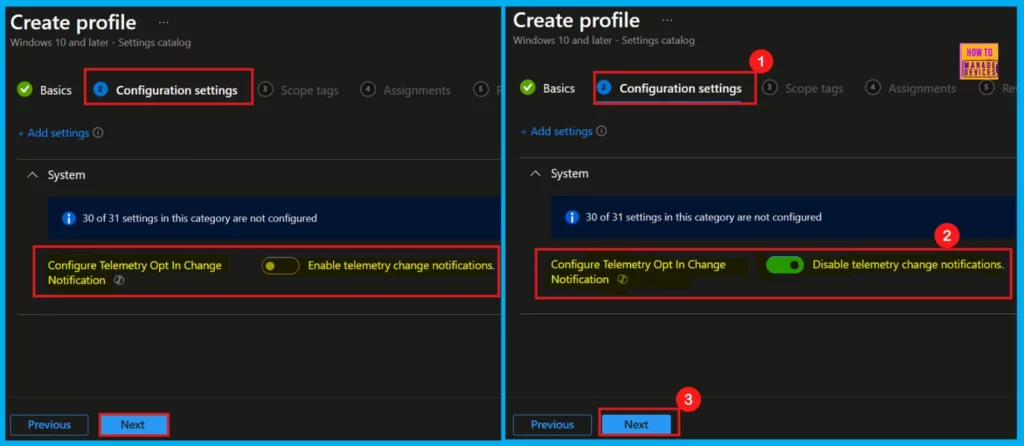The image size is (1024, 446).
Task: Turn off green telemetry switch in right panel
Action: coord(784,264)
